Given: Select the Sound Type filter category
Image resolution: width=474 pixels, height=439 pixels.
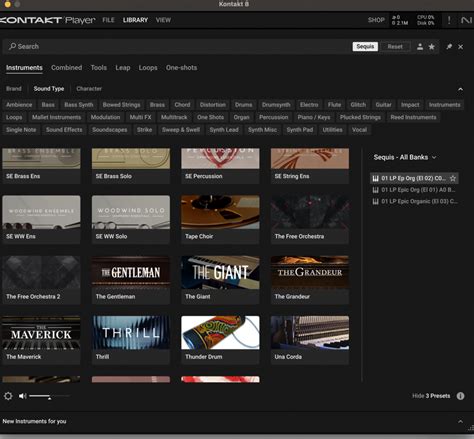Looking at the screenshot, I should click(x=49, y=89).
